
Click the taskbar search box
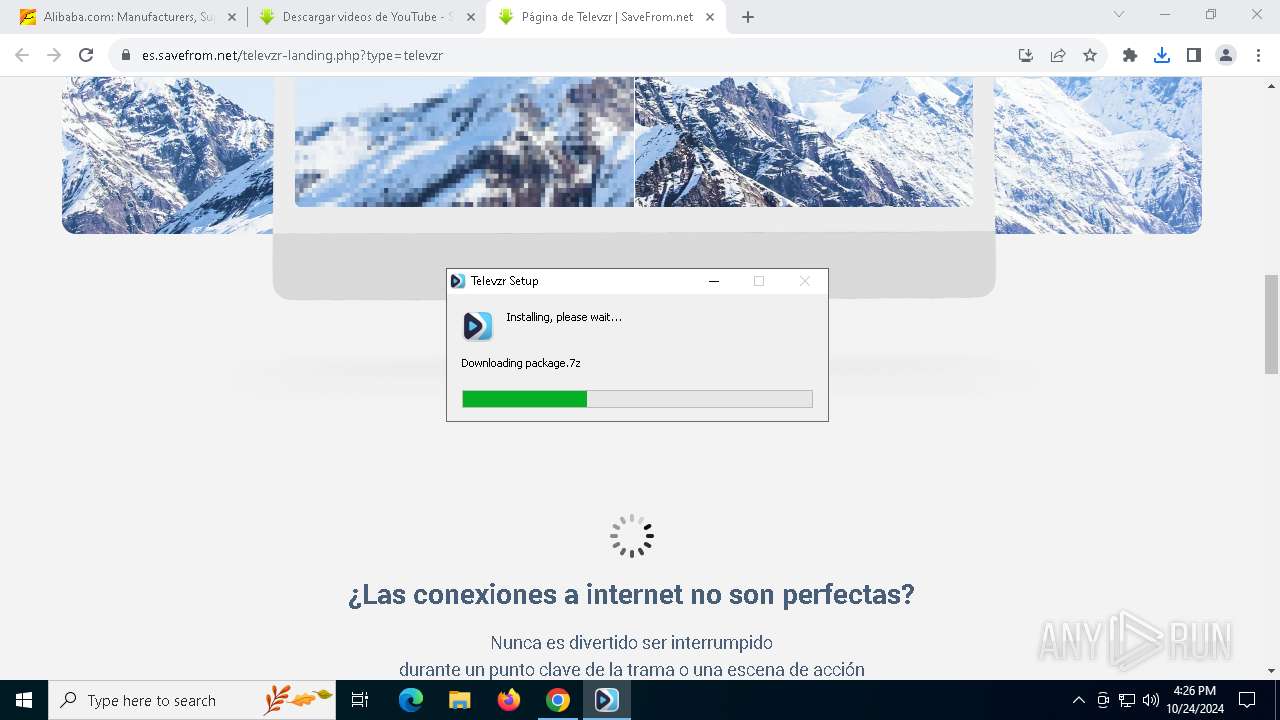click(x=192, y=700)
